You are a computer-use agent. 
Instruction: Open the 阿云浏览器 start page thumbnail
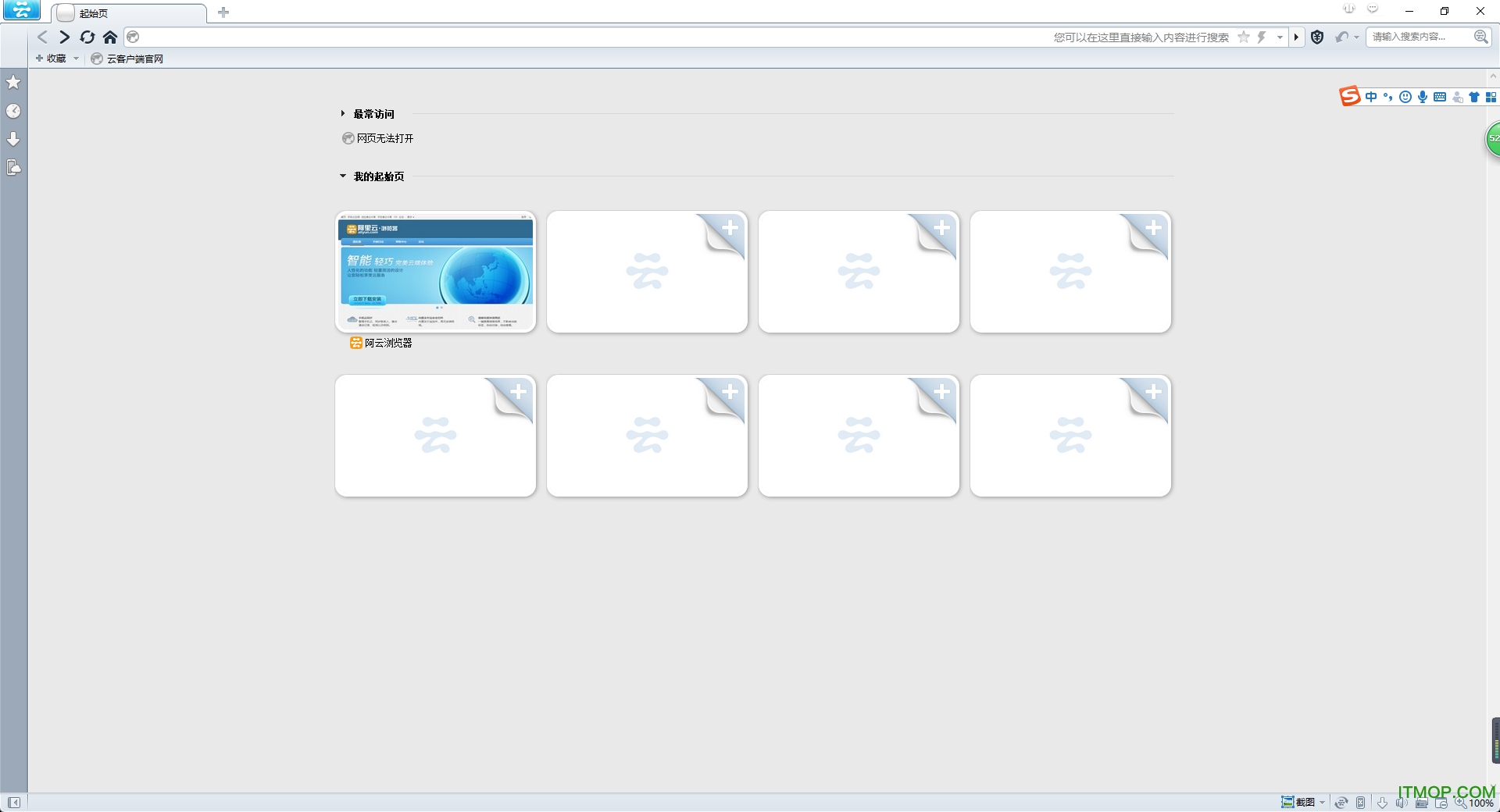(x=435, y=272)
